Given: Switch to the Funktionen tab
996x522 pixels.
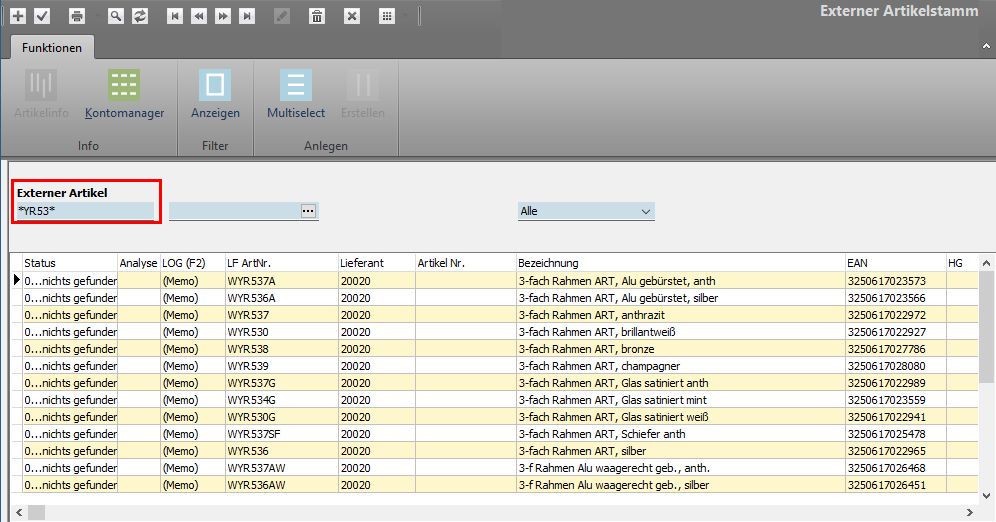Looking at the screenshot, I should pos(52,47).
